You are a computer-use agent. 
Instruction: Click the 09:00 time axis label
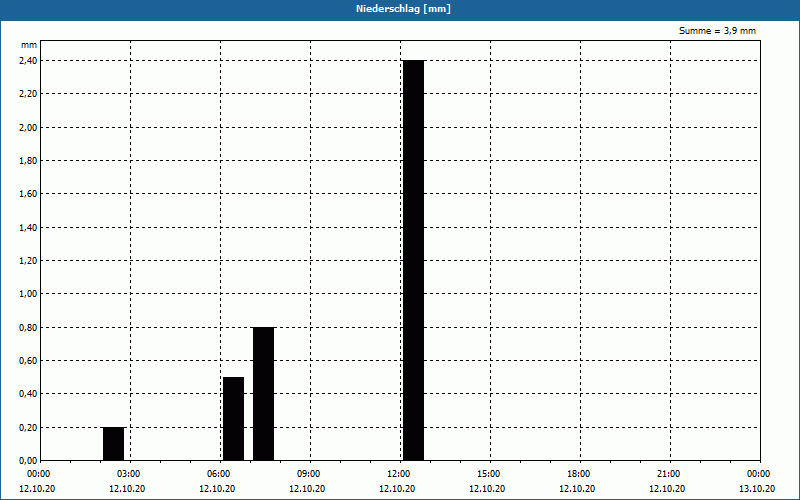coord(309,474)
